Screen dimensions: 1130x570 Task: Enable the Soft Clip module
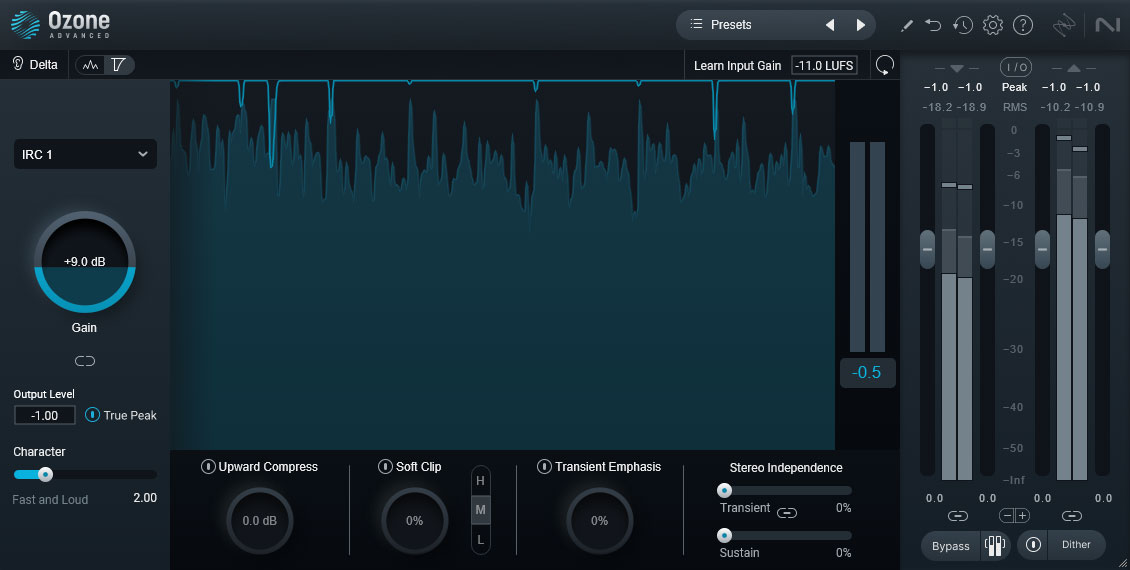[385, 467]
